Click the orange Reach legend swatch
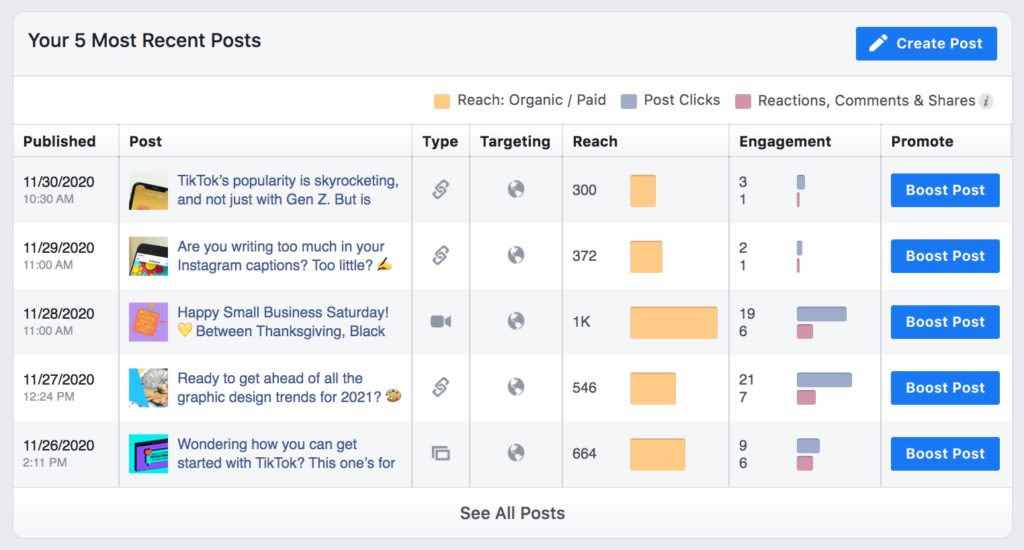This screenshot has height=550, width=1024. click(442, 101)
